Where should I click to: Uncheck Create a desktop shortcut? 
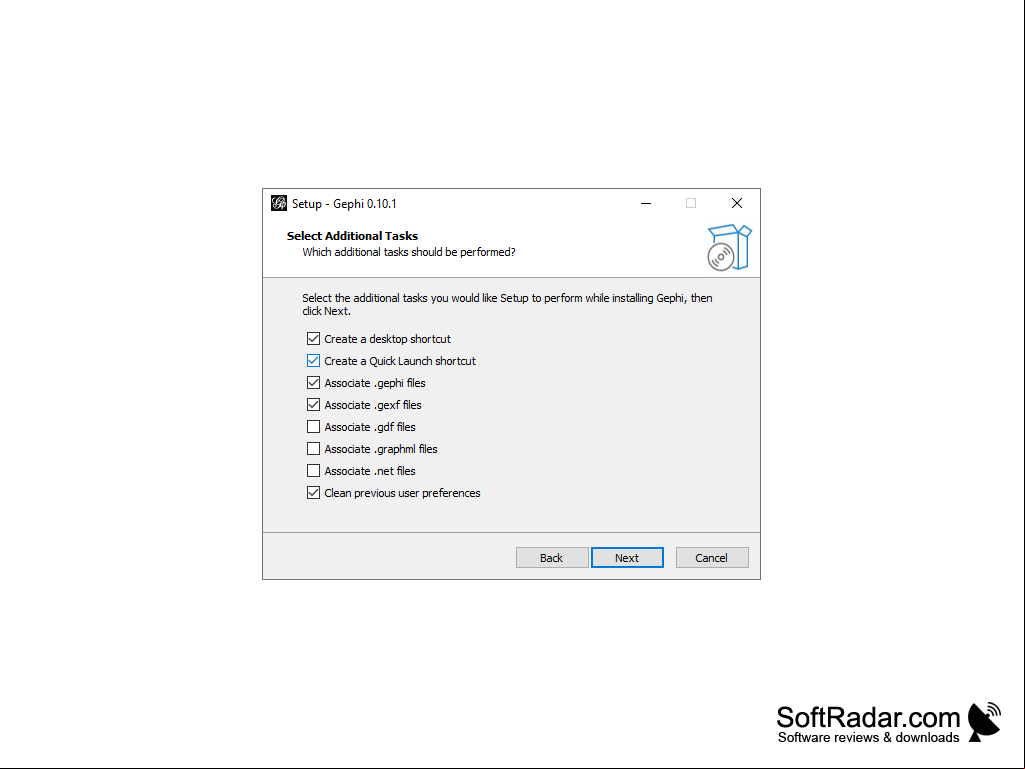tap(313, 339)
